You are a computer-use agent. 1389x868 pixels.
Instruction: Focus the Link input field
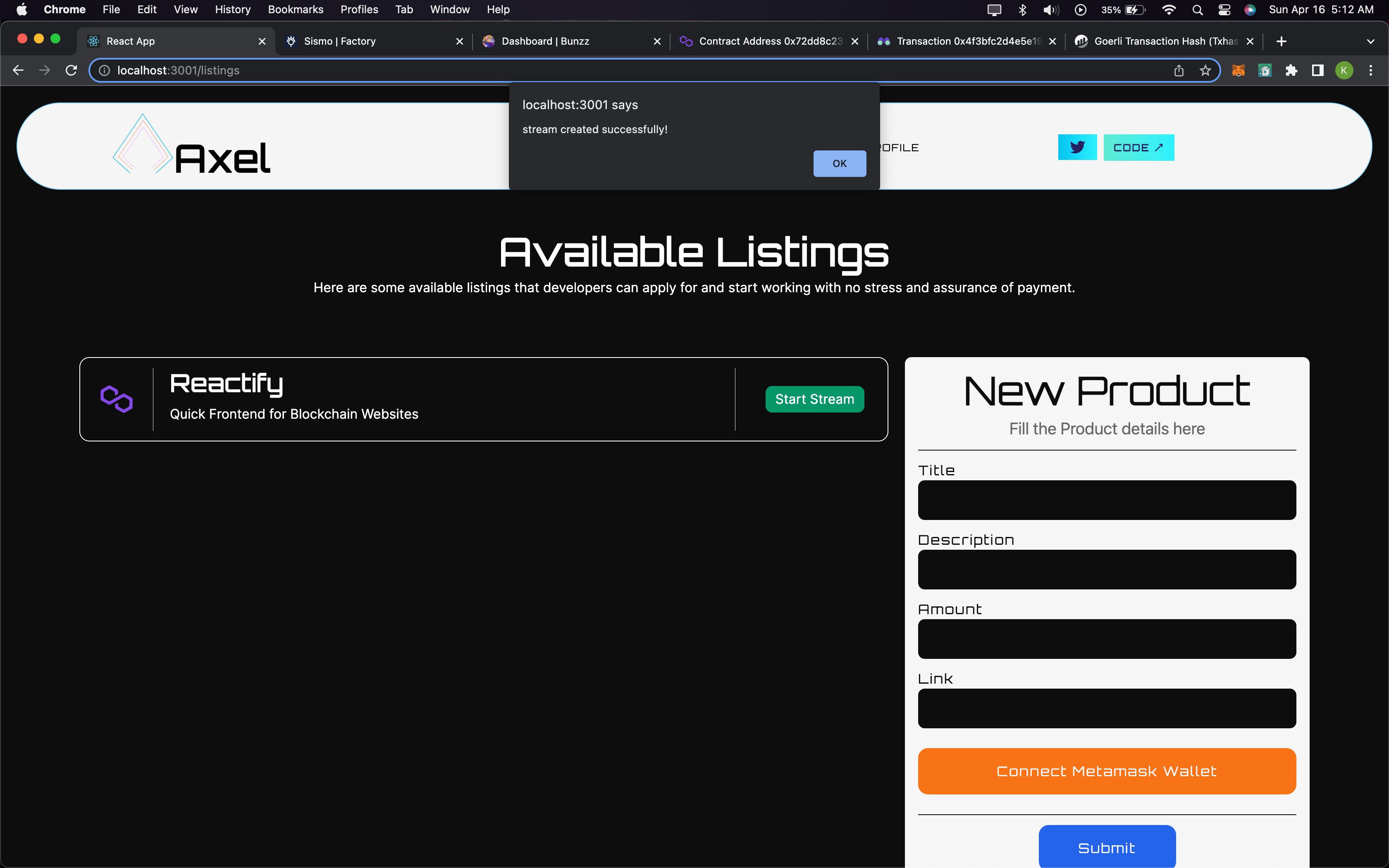1107,708
